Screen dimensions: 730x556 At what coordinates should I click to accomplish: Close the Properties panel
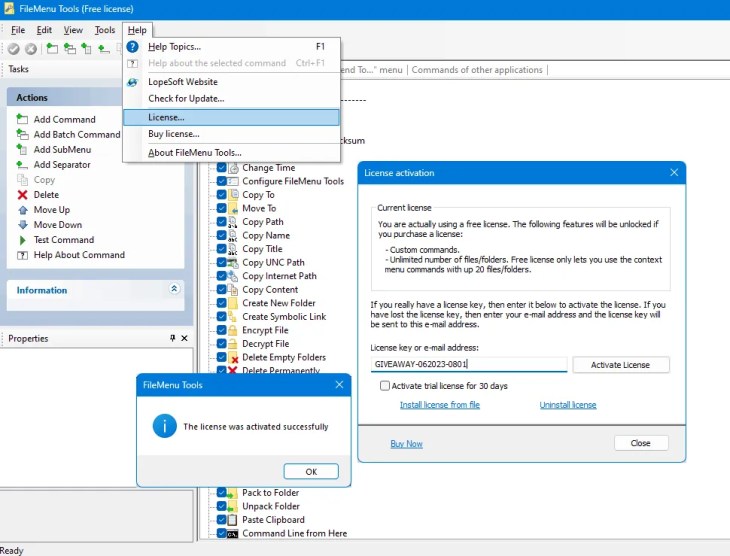tap(184, 338)
